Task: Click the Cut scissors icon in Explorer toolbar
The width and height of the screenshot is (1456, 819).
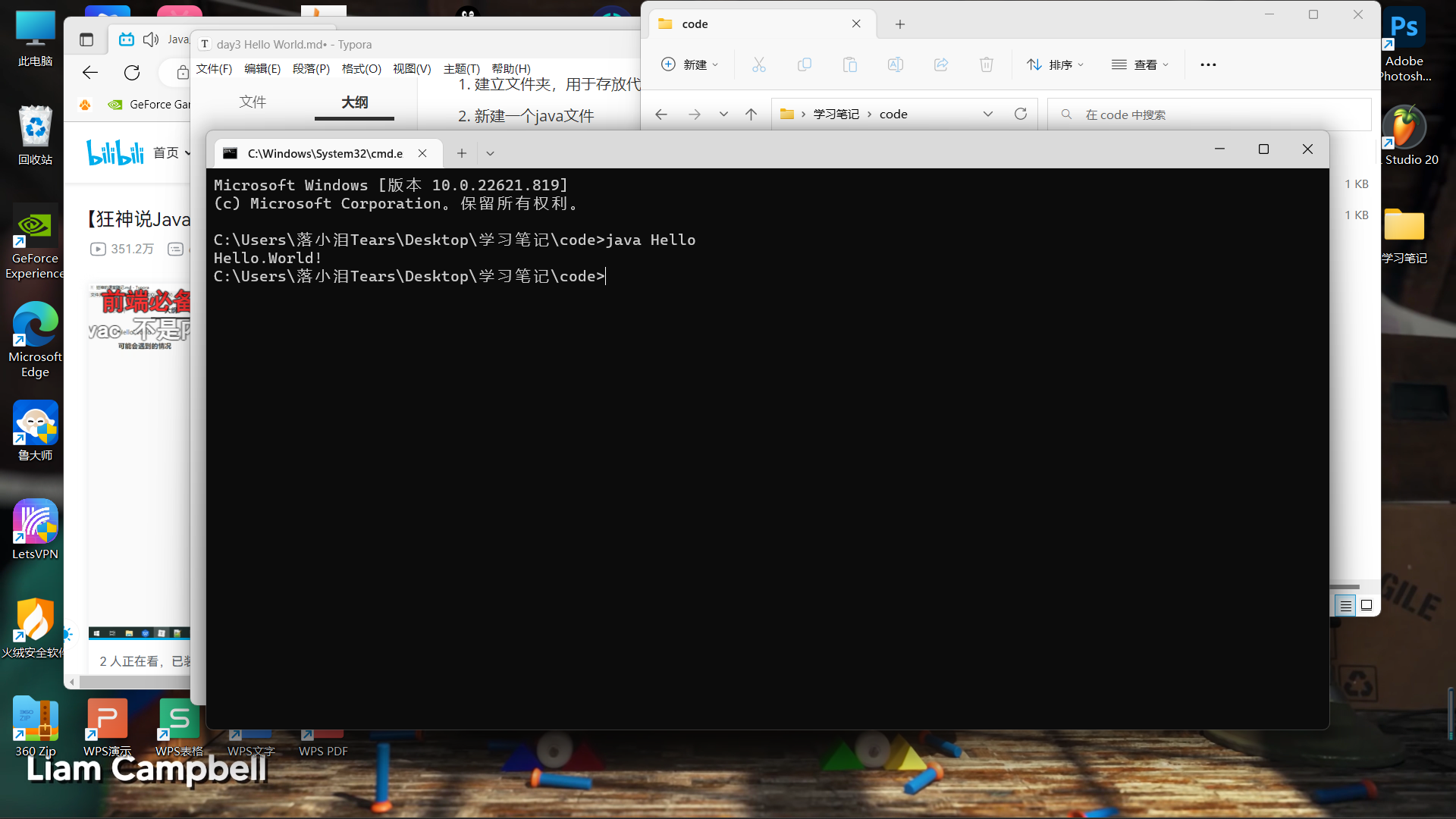Action: [x=758, y=65]
